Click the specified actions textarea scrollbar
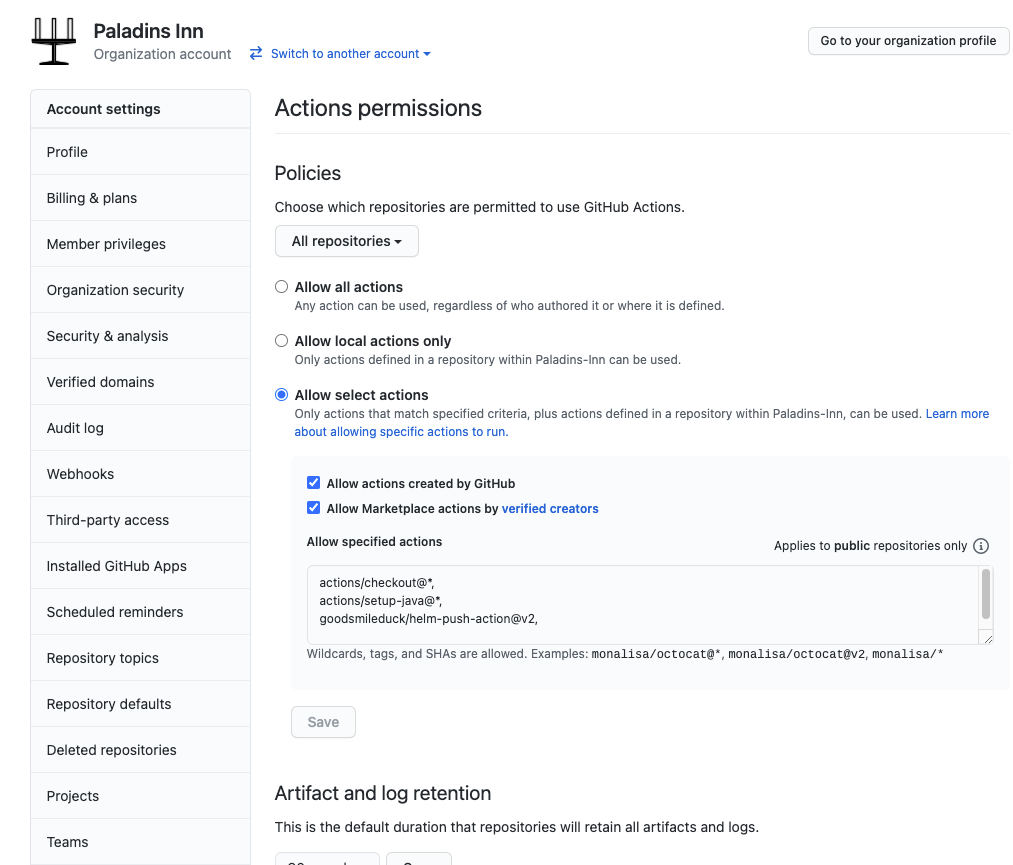 (x=986, y=594)
